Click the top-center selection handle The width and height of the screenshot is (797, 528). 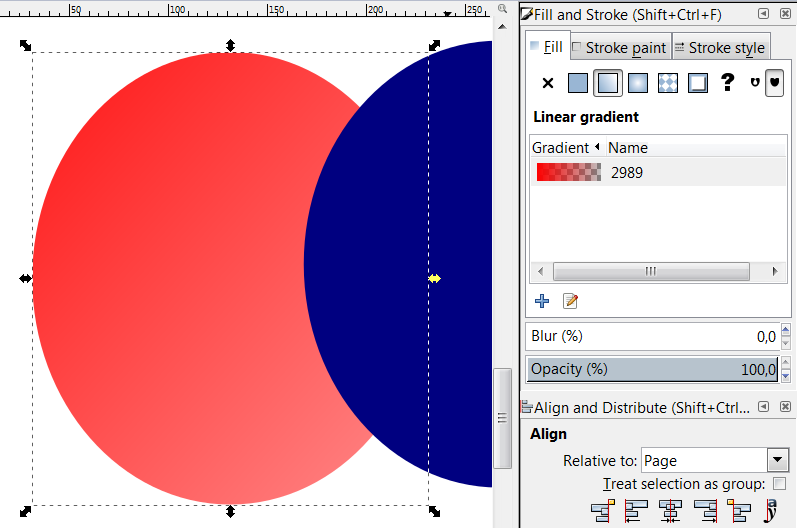pyautogui.click(x=230, y=45)
